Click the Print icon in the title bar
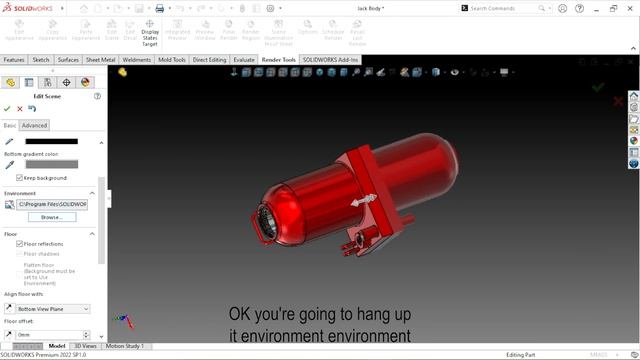The height and width of the screenshot is (360, 640). 160,8
